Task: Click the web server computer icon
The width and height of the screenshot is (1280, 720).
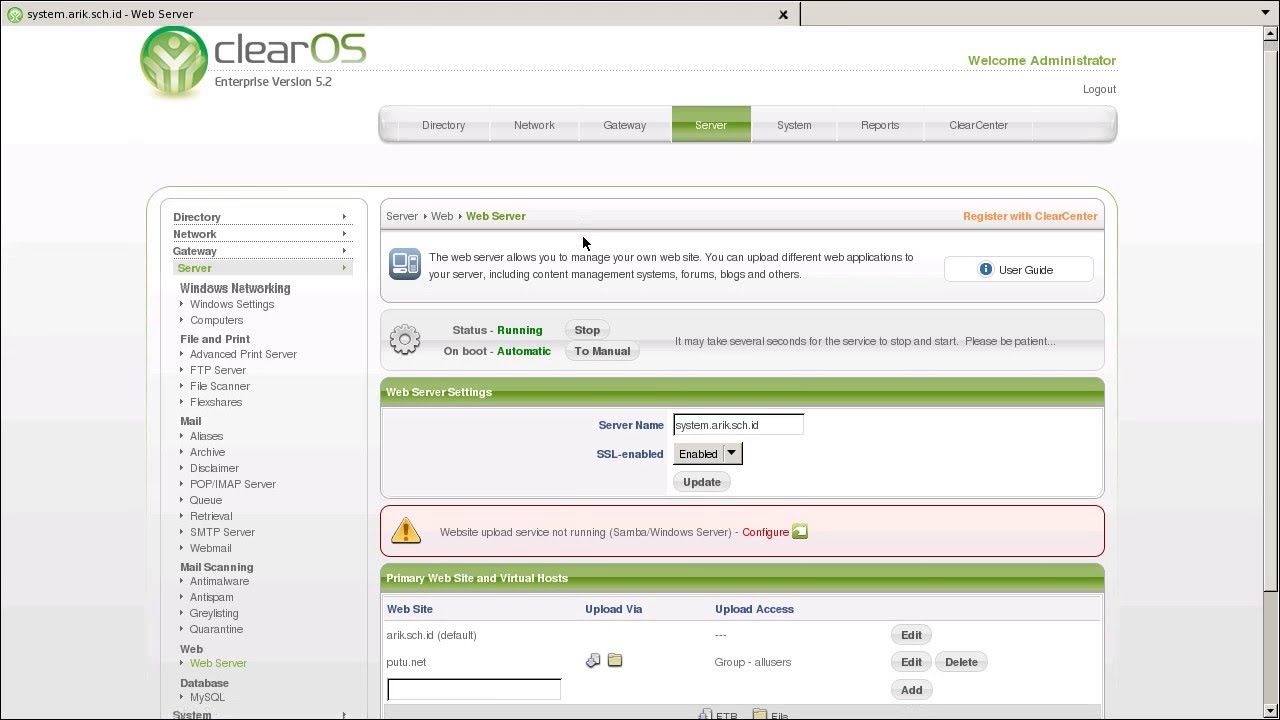Action: 405,264
